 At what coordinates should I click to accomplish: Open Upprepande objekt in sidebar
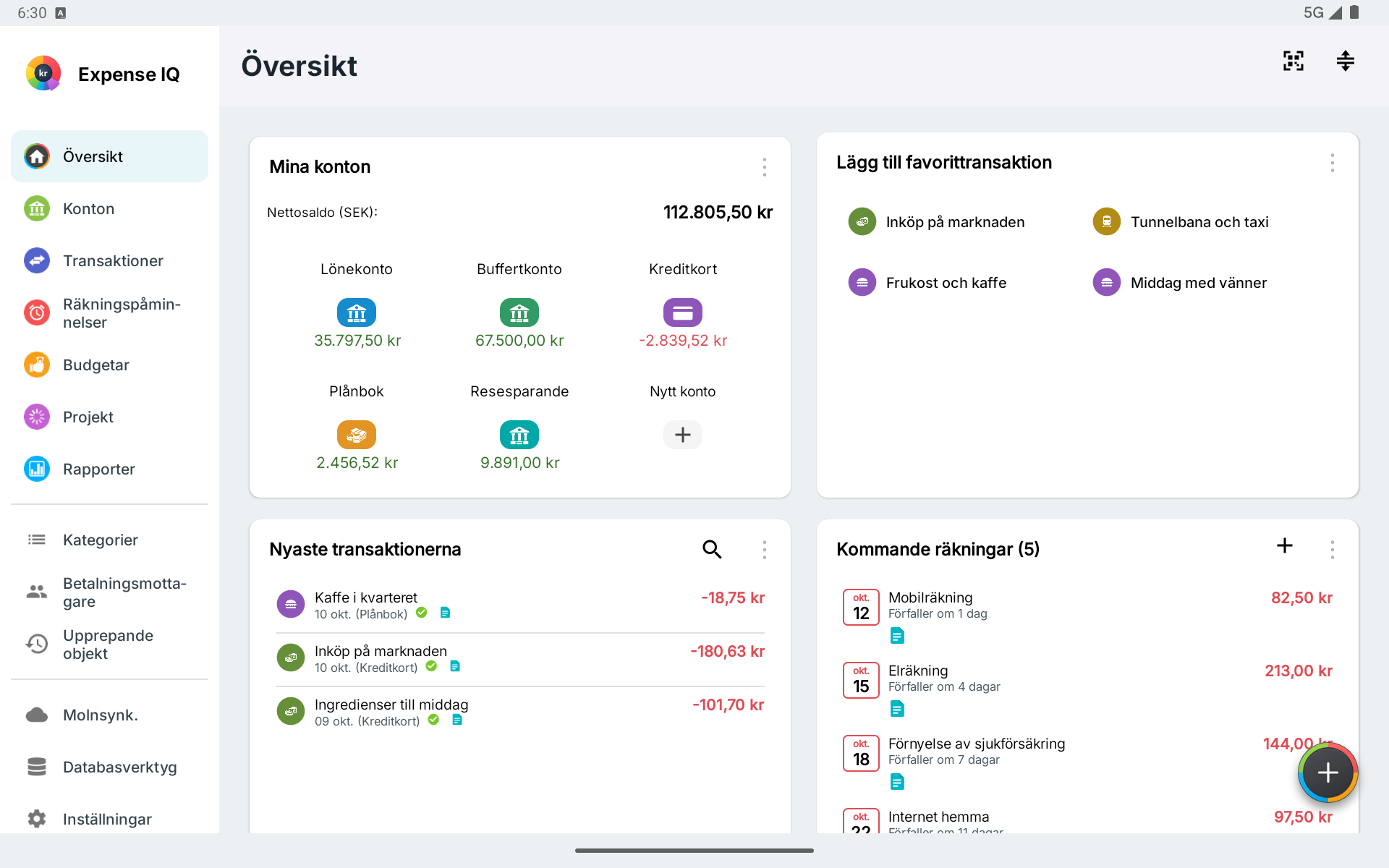pos(109,644)
